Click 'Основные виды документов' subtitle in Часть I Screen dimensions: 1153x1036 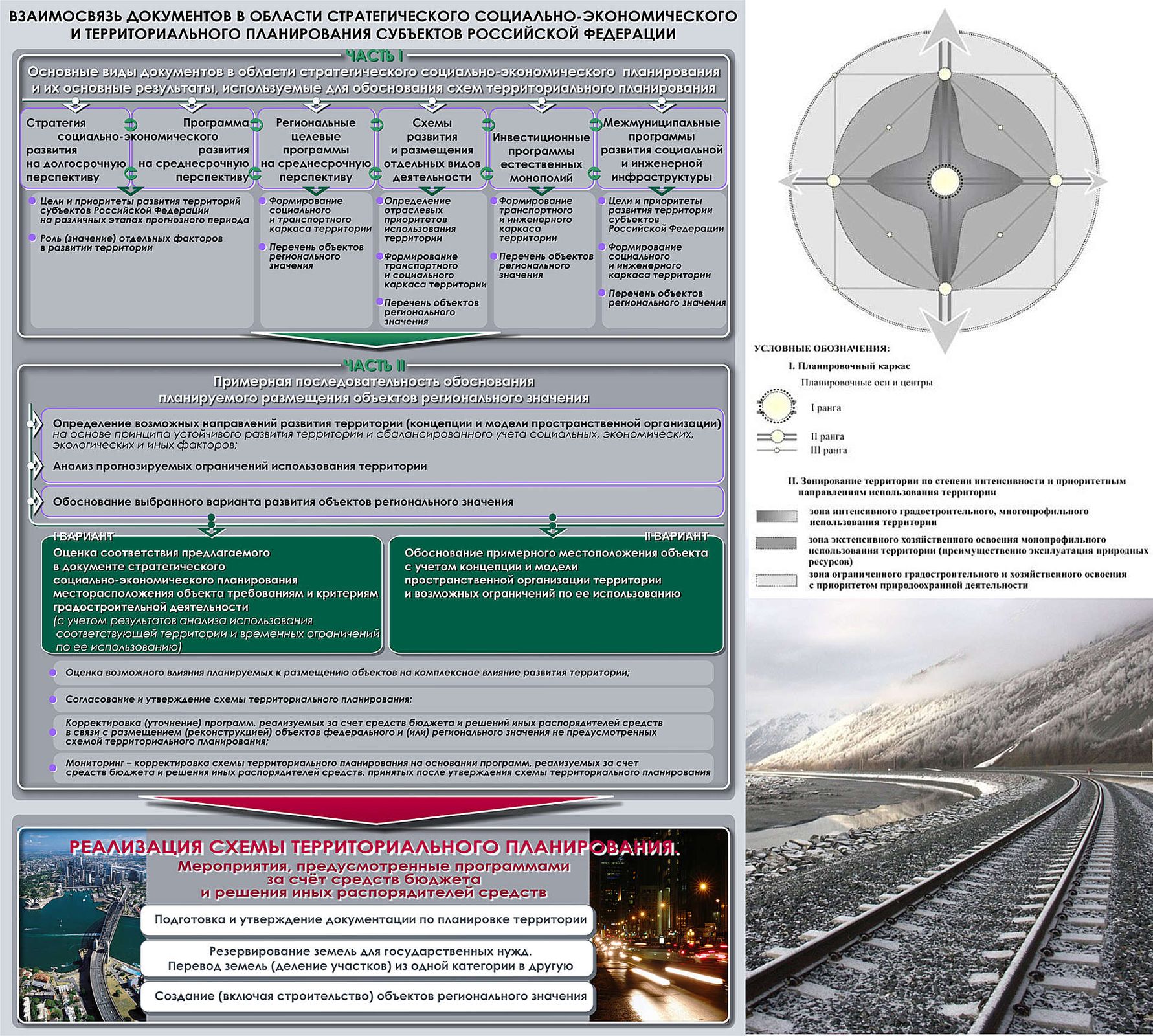[x=374, y=80]
